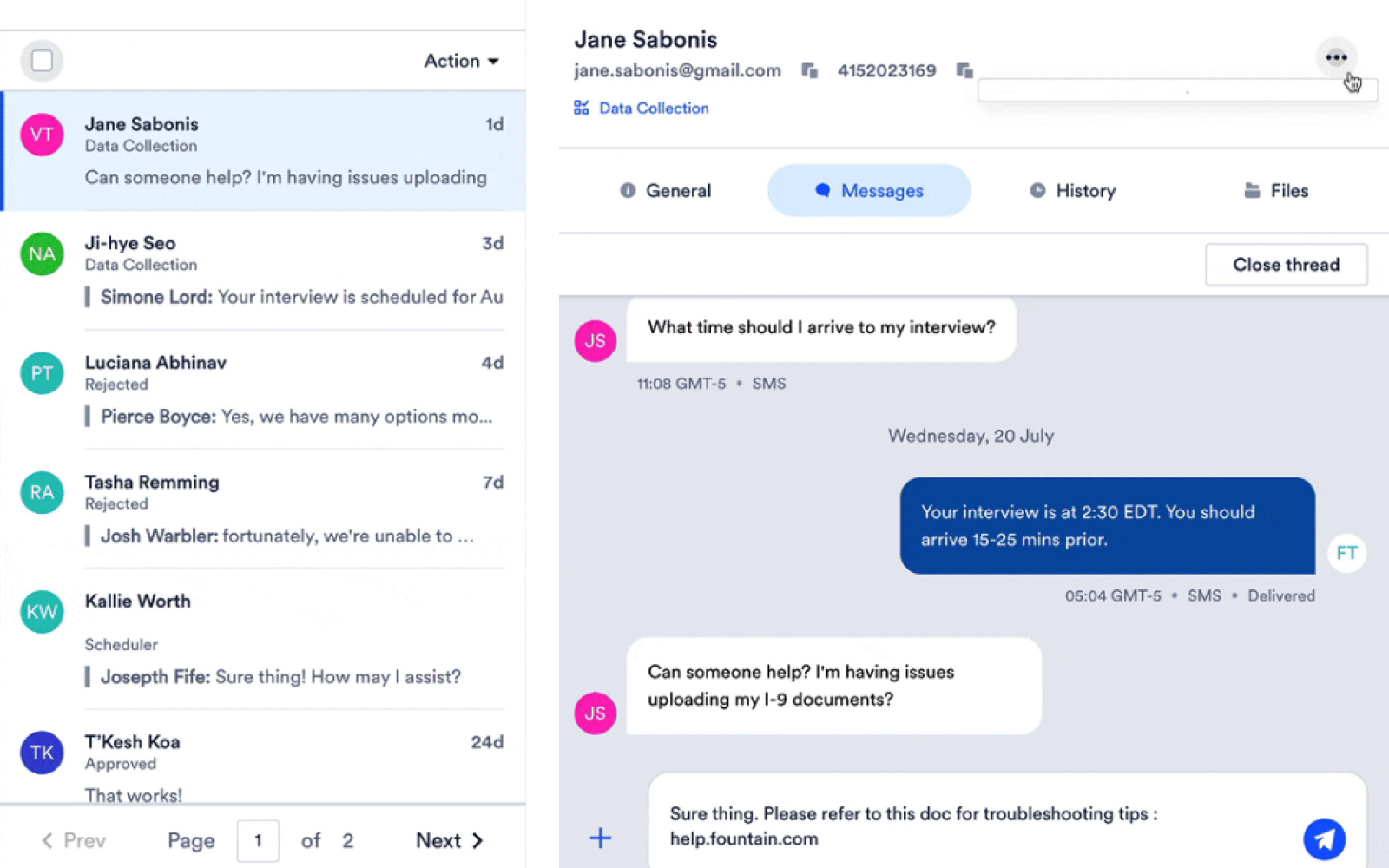The height and width of the screenshot is (868, 1389).
Task: Open Ji-hye Seo's conversation
Action: tap(262, 270)
